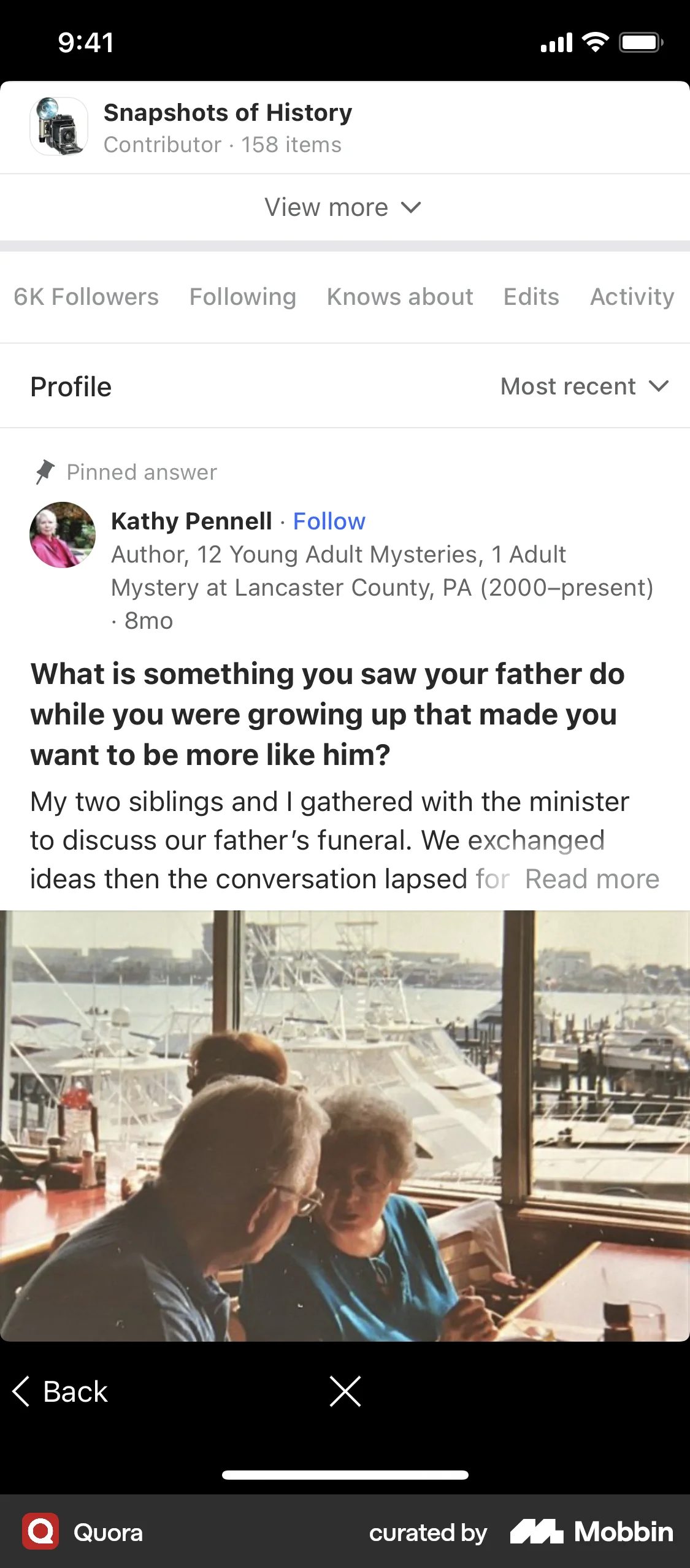The image size is (690, 1568).
Task: Tap the battery status icon
Action: (640, 43)
